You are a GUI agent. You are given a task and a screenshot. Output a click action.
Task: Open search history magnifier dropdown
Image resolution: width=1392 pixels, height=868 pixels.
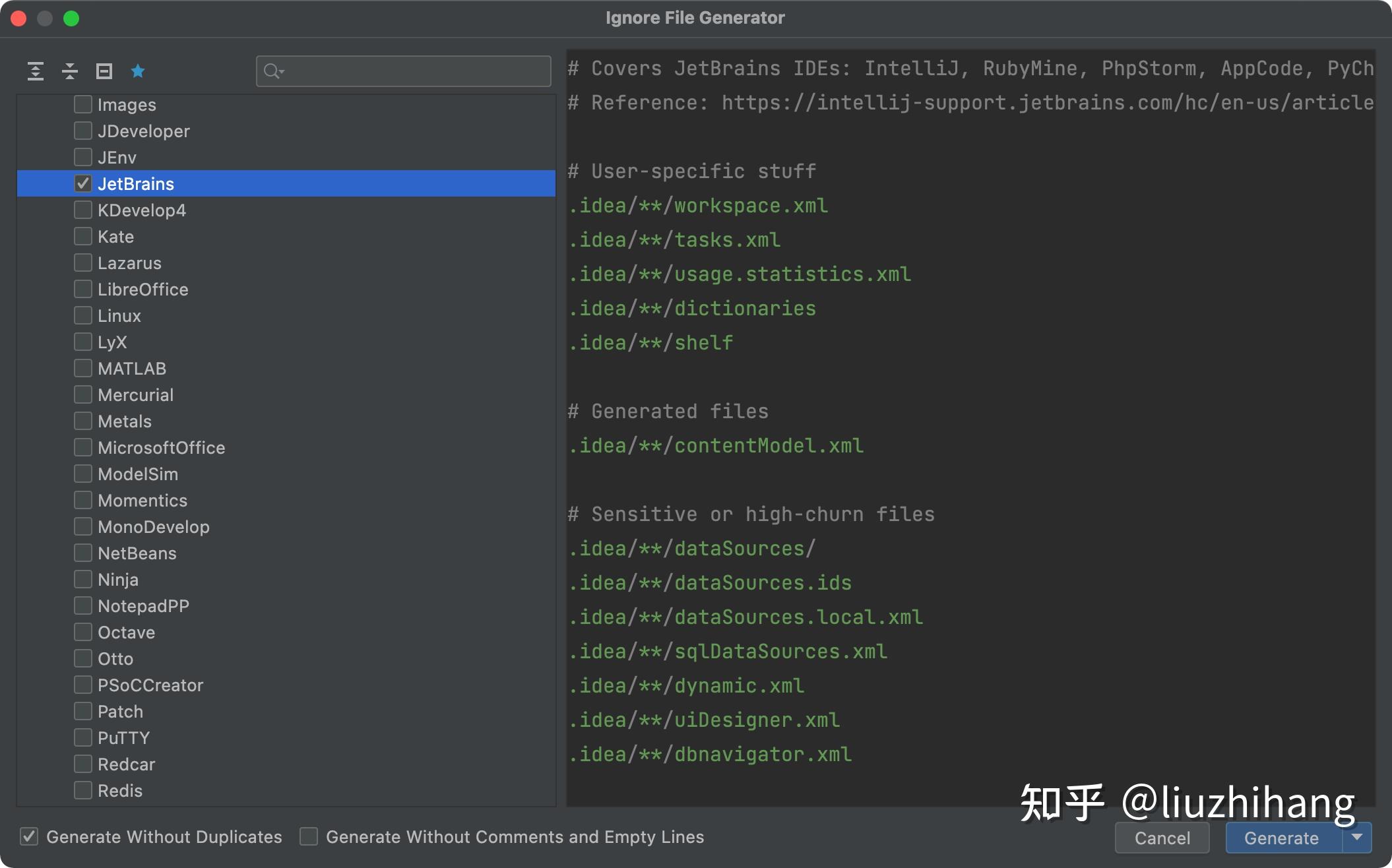[274, 71]
